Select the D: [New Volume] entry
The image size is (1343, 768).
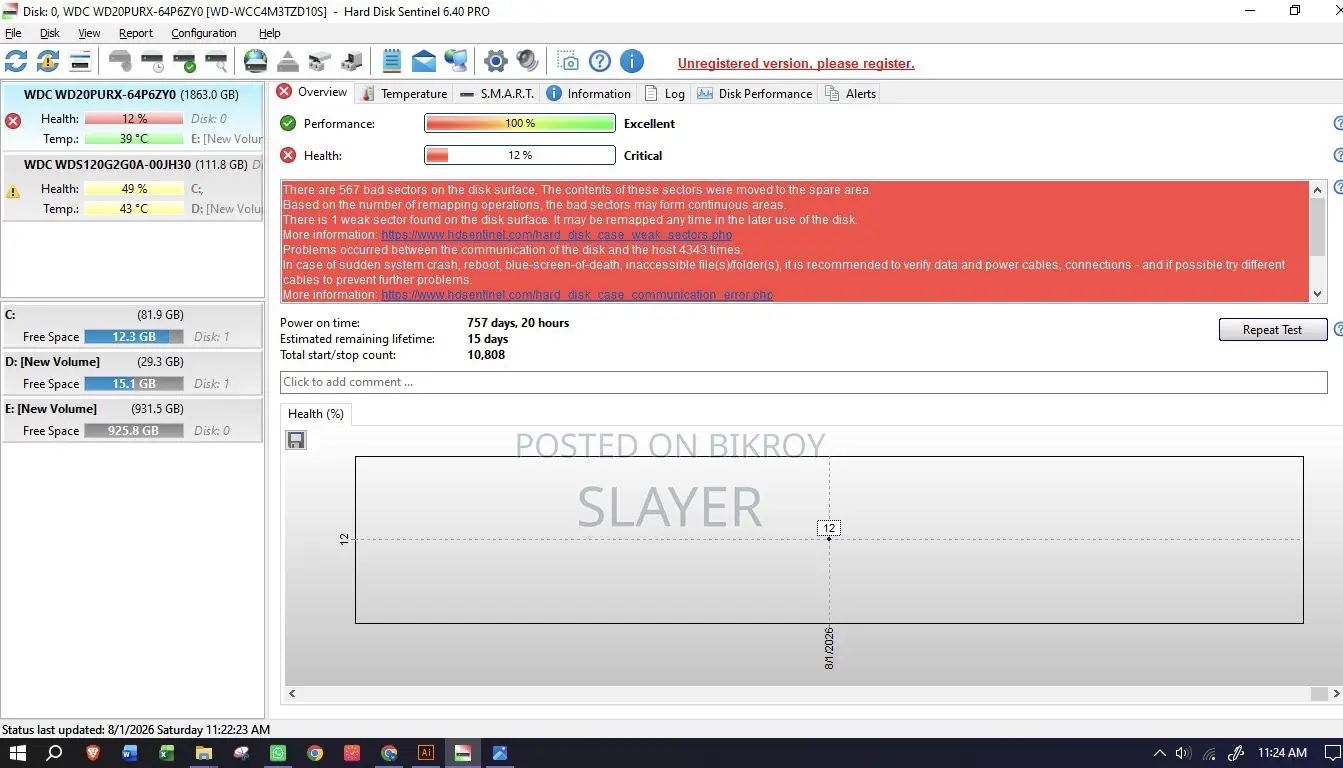click(x=132, y=373)
